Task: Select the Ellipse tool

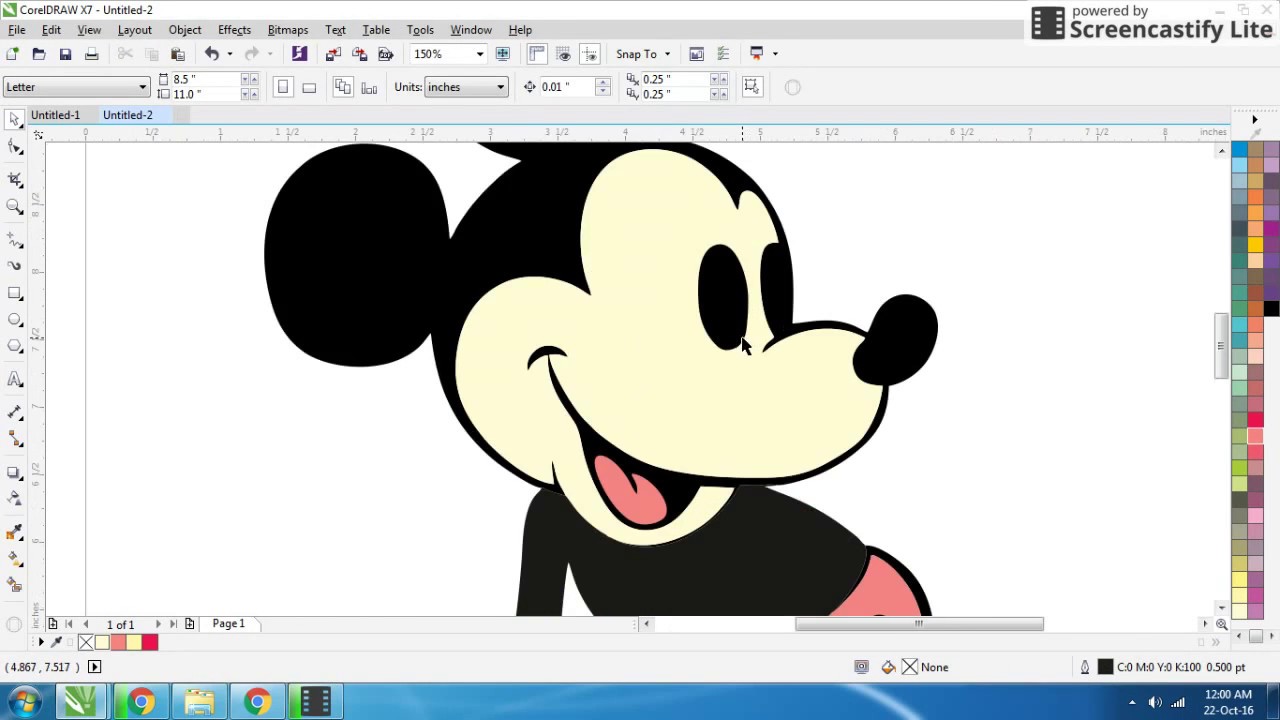Action: tap(15, 320)
